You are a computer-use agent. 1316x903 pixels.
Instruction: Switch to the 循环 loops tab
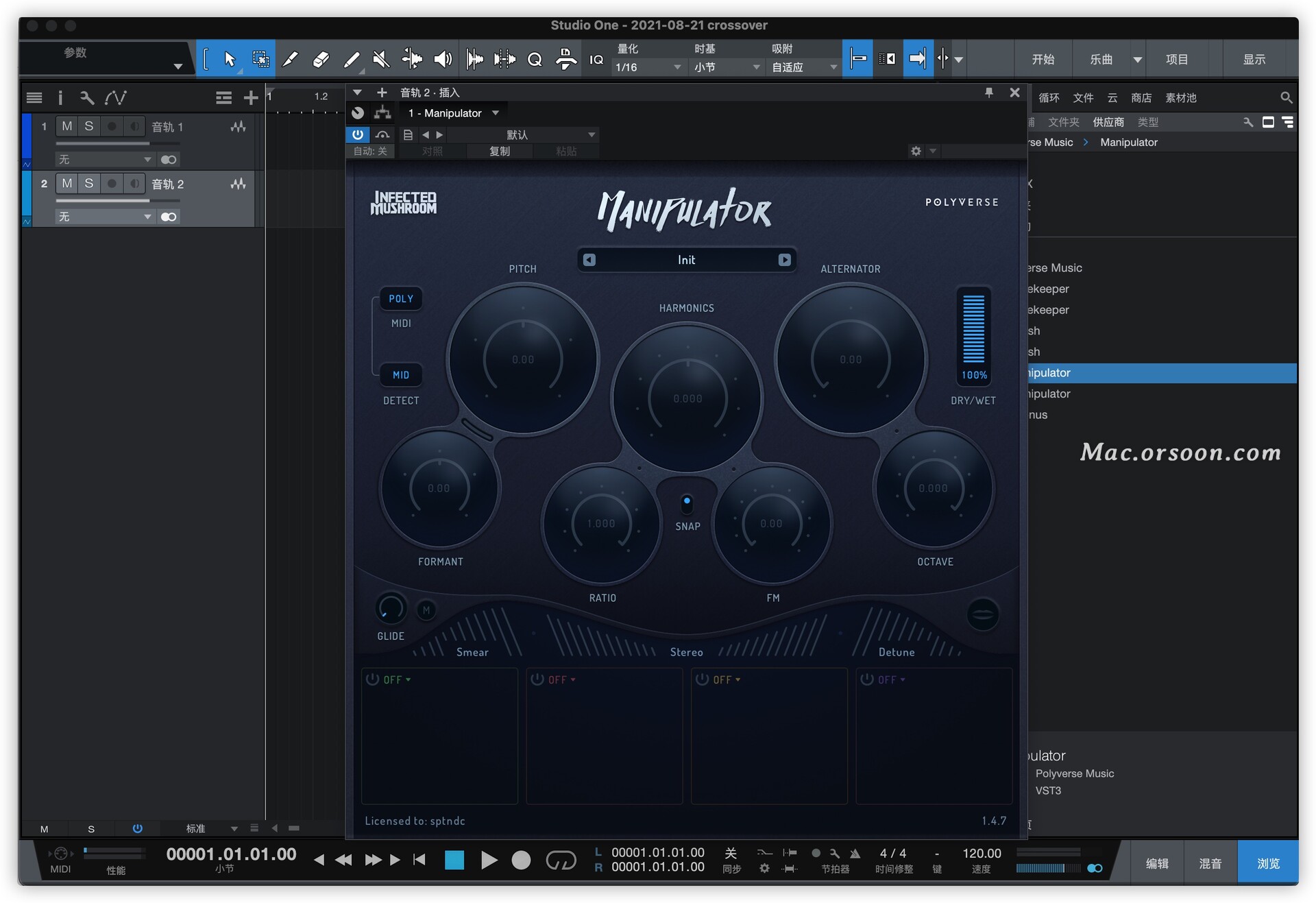click(x=1049, y=98)
